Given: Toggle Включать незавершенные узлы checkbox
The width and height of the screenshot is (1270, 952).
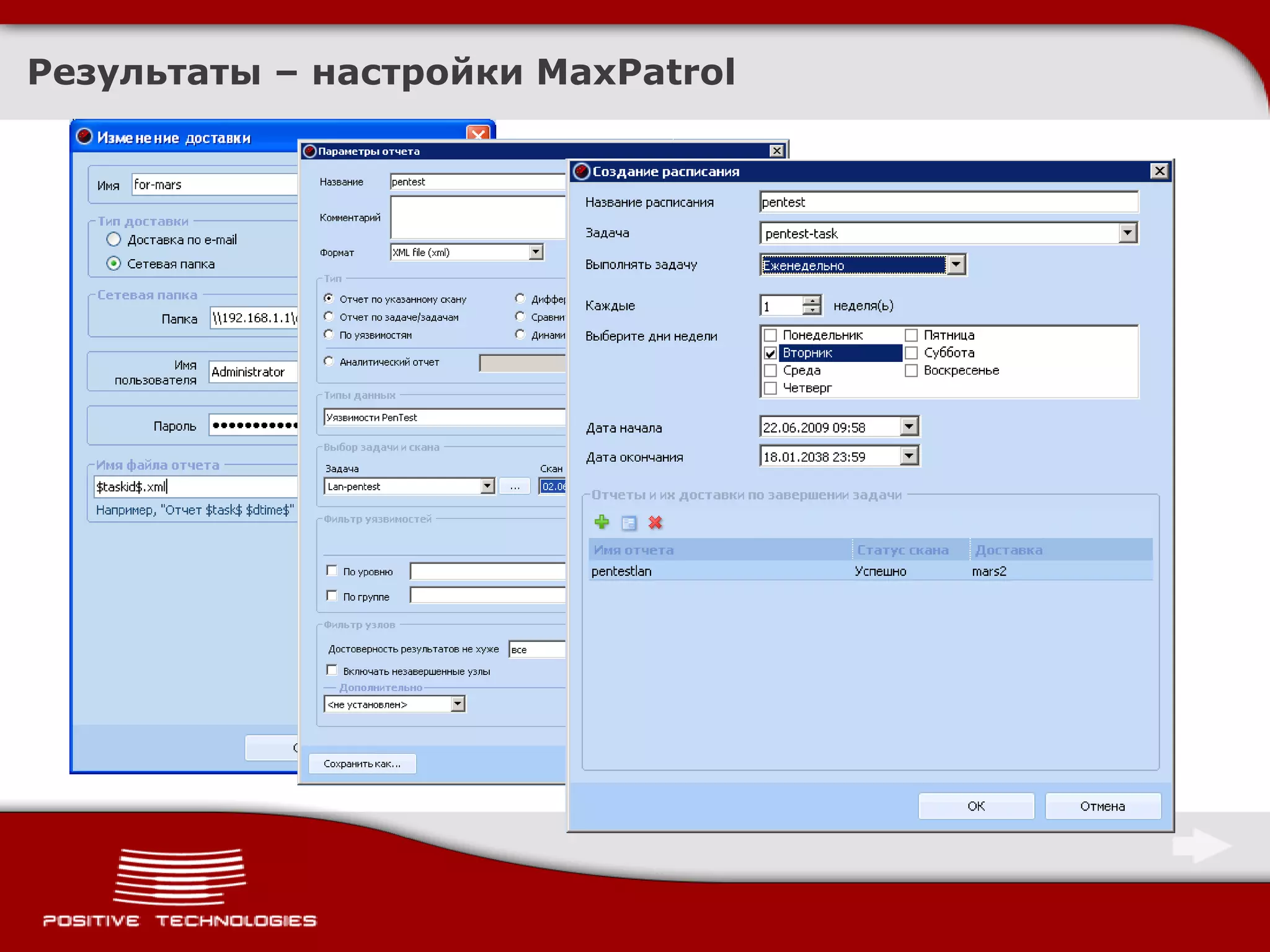Looking at the screenshot, I should [x=332, y=670].
